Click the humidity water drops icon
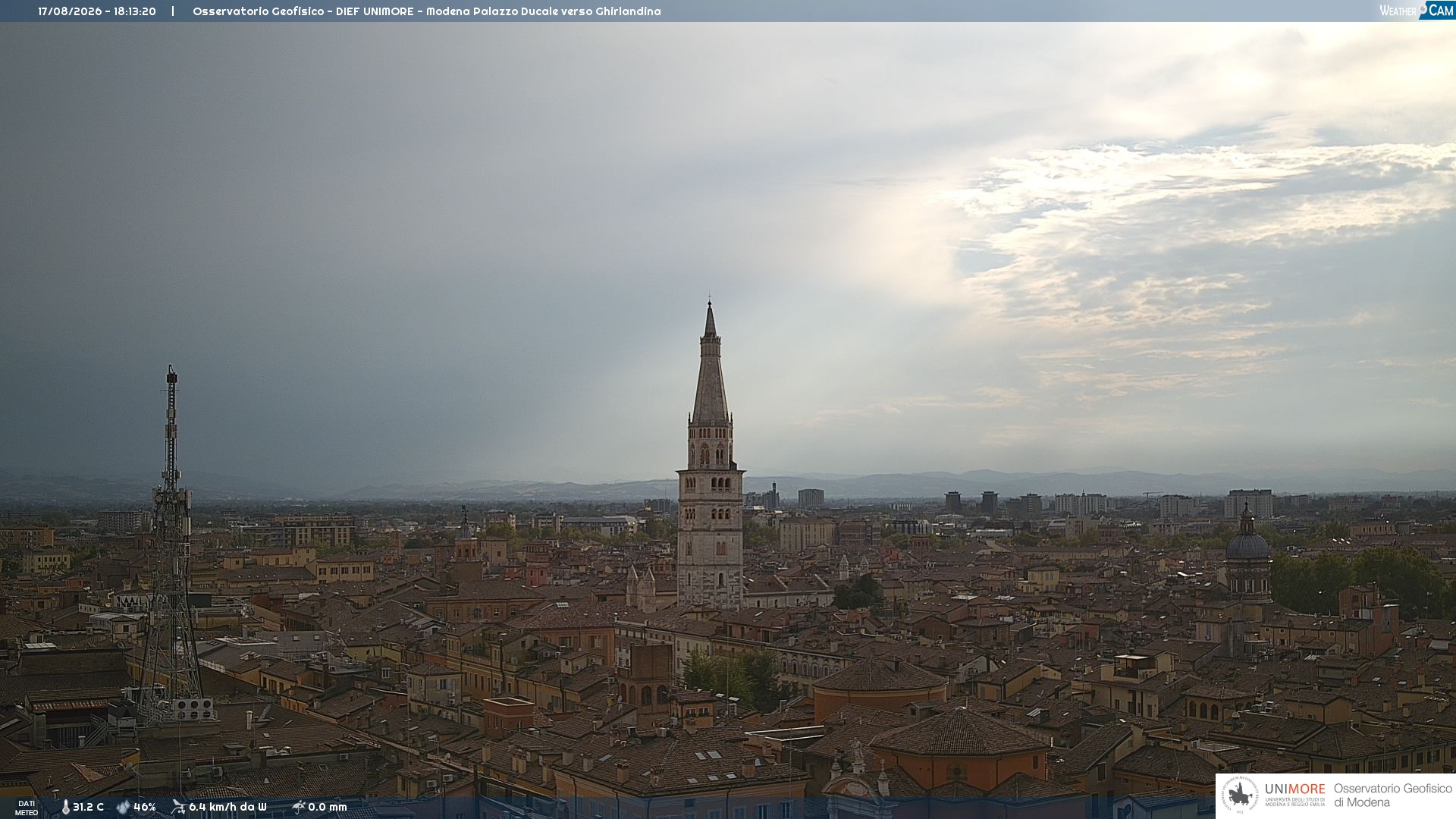1456x819 pixels. pos(123,807)
